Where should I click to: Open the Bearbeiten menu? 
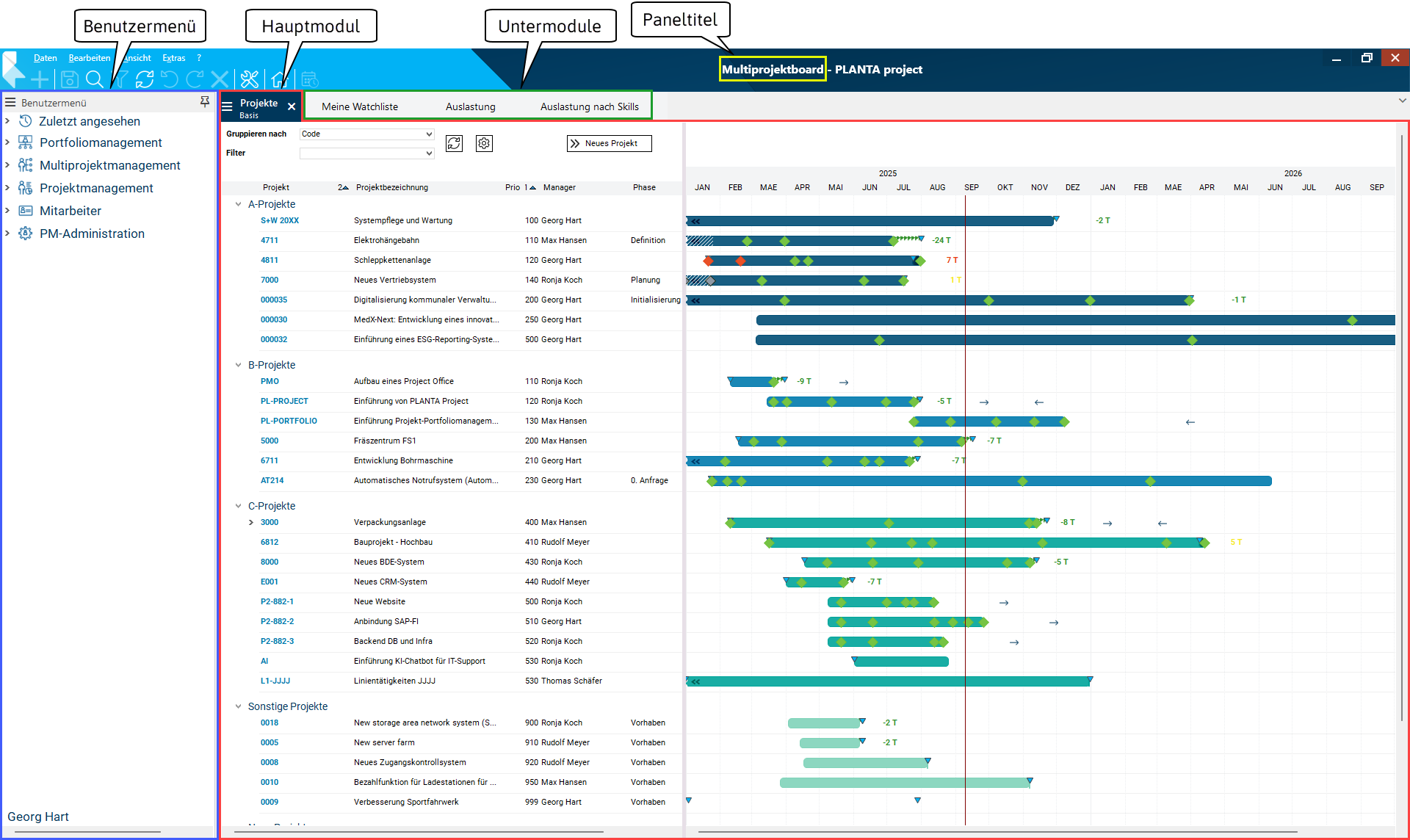89,58
